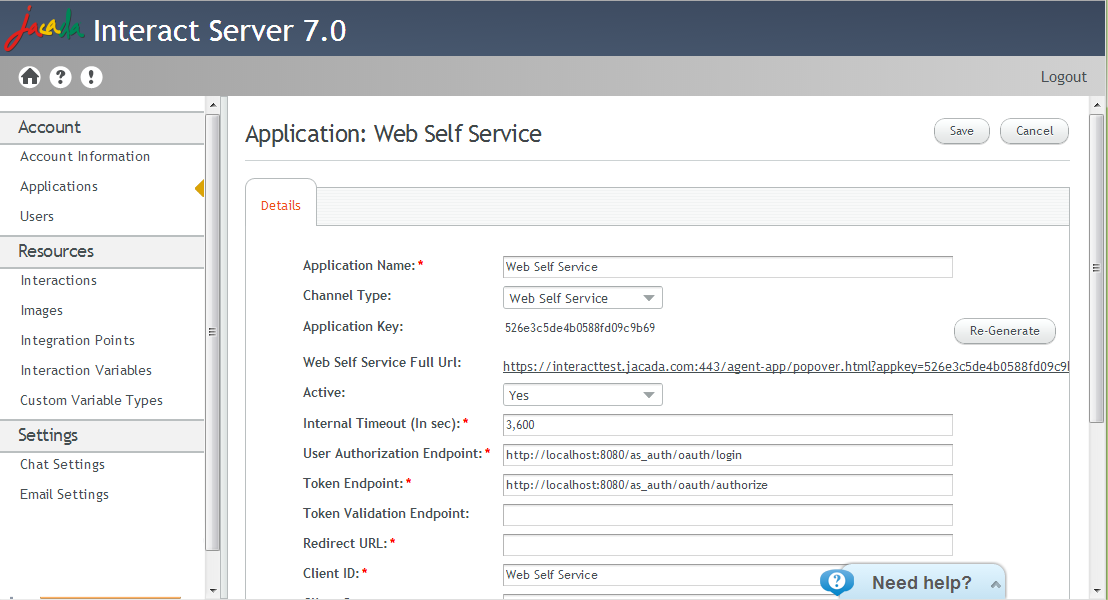1108x600 pixels.
Task: Select the application key value text
Action: pos(579,328)
